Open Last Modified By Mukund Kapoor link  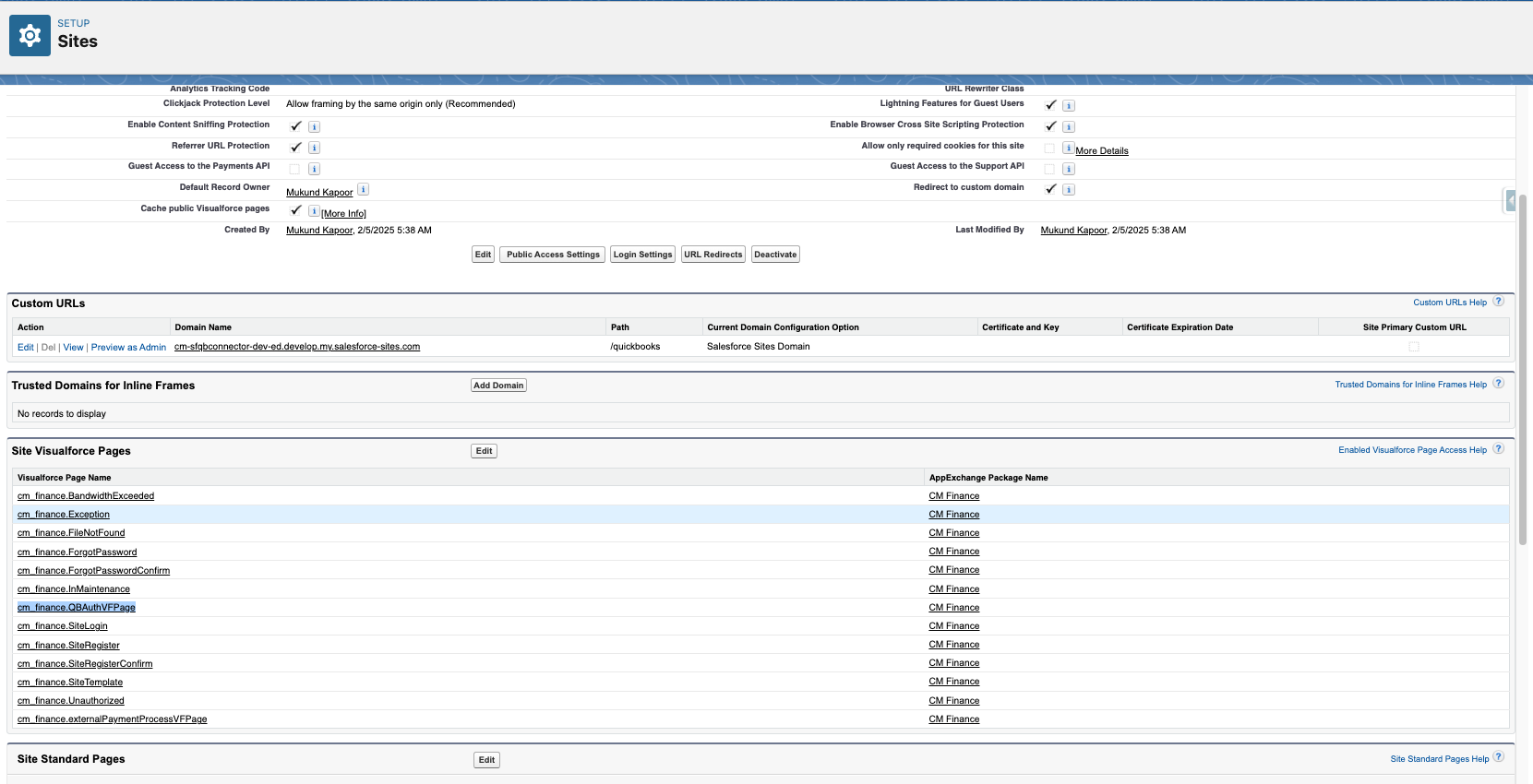(x=1074, y=231)
